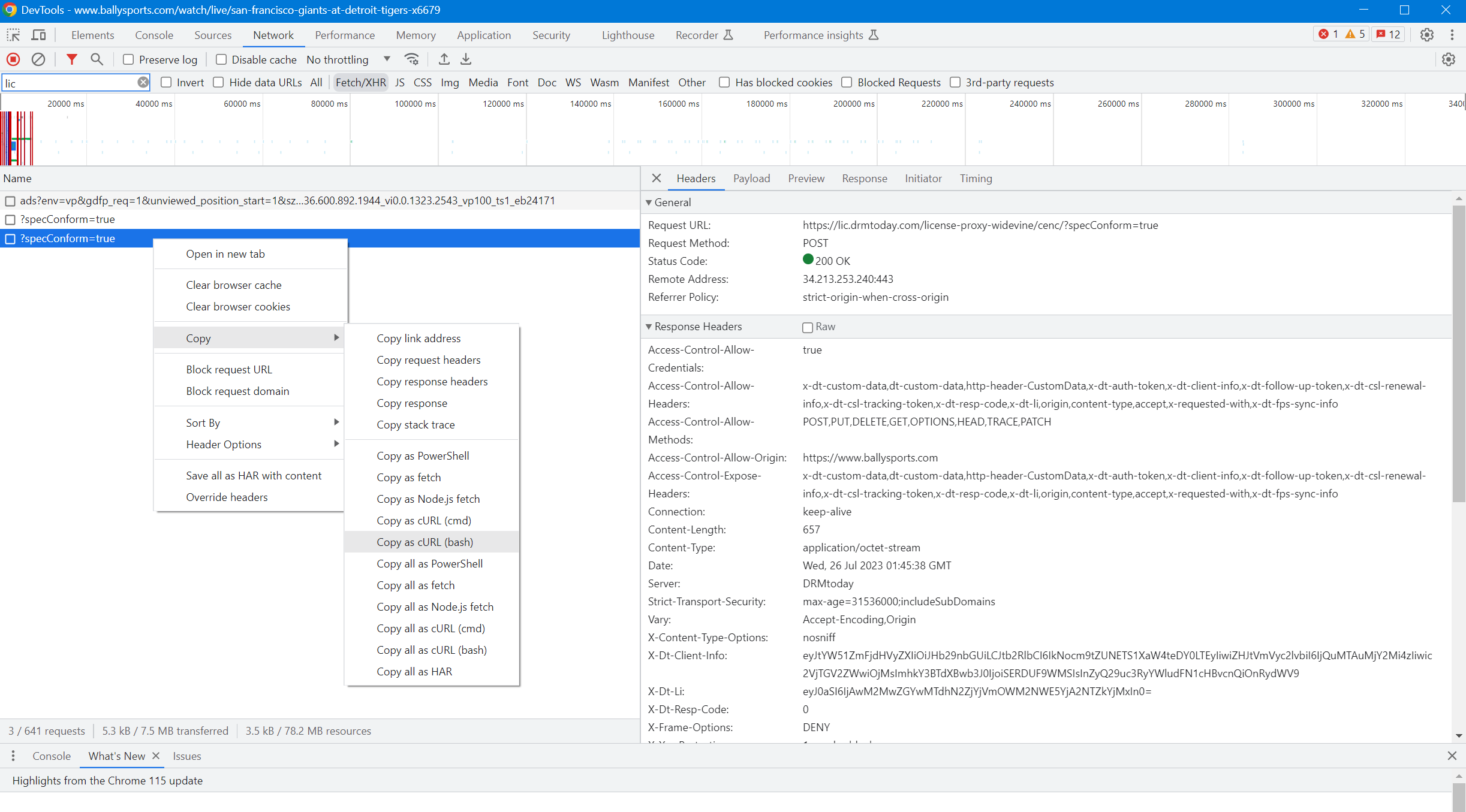This screenshot has width=1466, height=812.
Task: Tick the Raw response headers checkbox
Action: [808, 327]
